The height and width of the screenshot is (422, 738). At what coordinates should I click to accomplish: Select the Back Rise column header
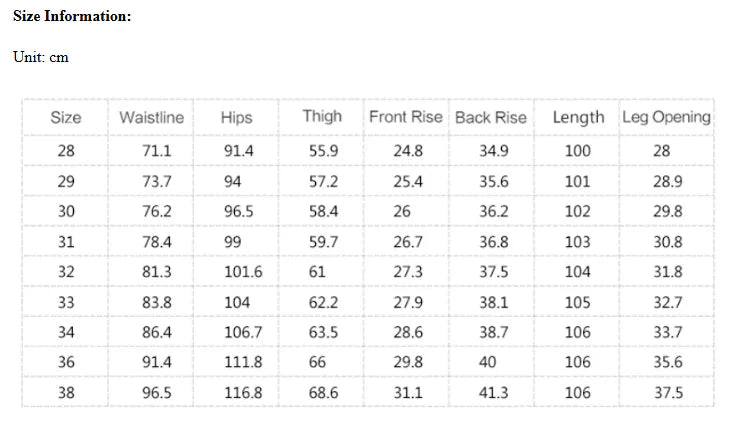490,117
